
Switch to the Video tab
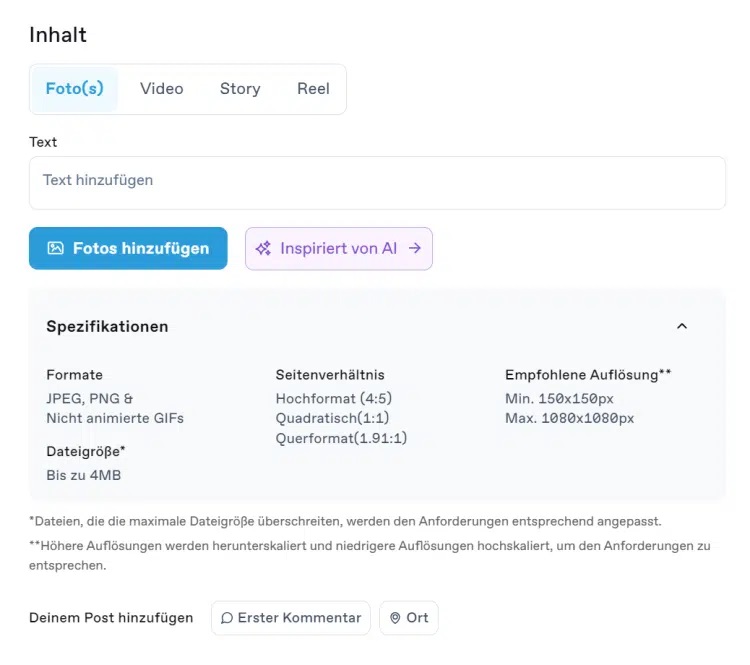pyautogui.click(x=161, y=89)
